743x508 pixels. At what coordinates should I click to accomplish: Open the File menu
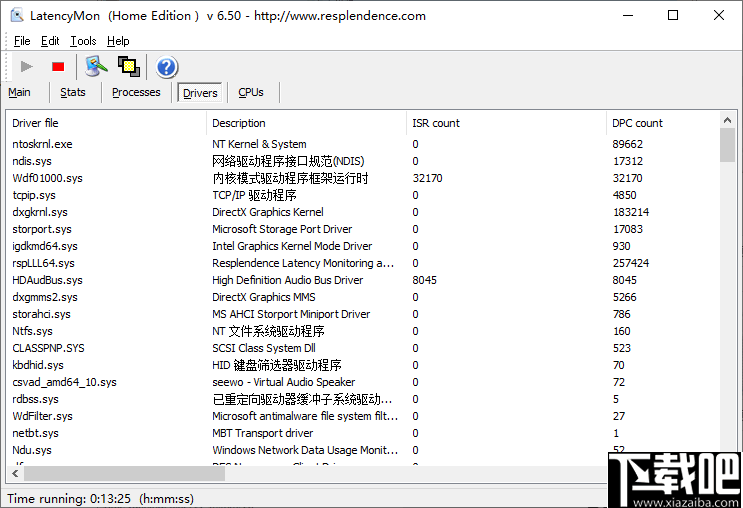(22, 41)
